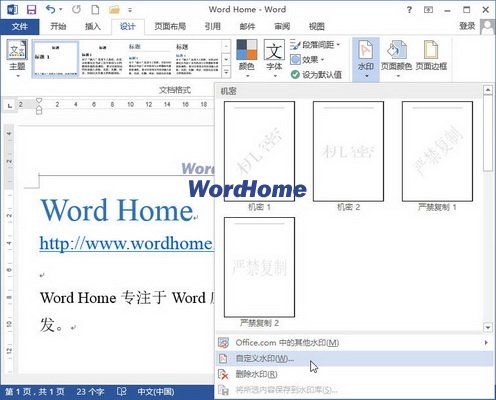Click the http://www.wordhome hyperlink
Screen dimensions: 496x400
(126, 243)
